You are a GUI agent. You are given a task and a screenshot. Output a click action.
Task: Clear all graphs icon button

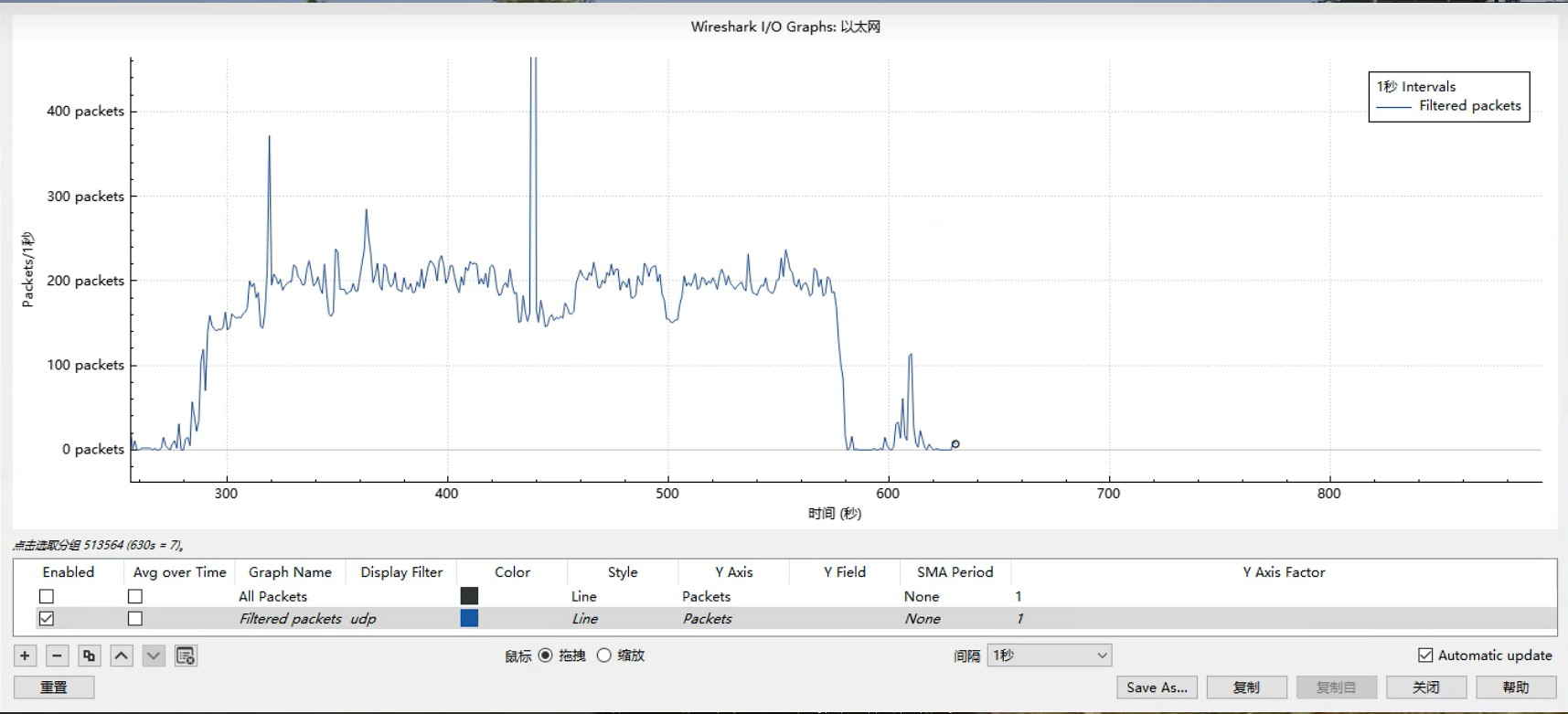tap(186, 655)
